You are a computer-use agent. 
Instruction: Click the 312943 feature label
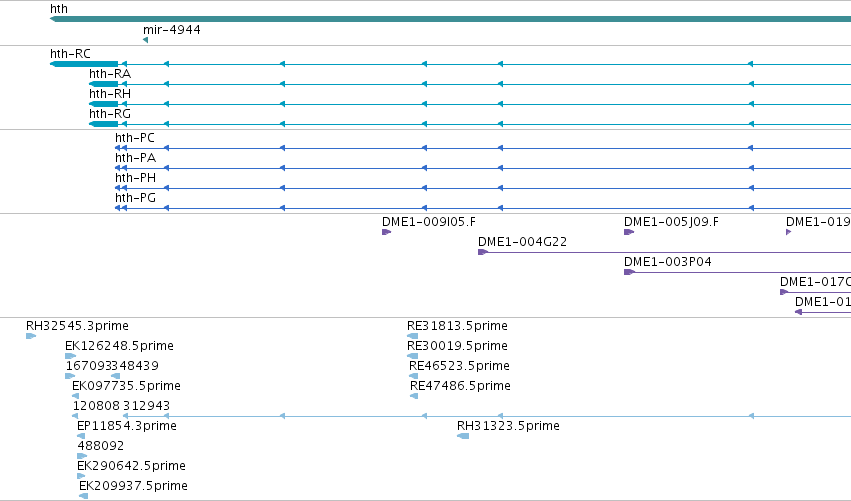(147, 406)
